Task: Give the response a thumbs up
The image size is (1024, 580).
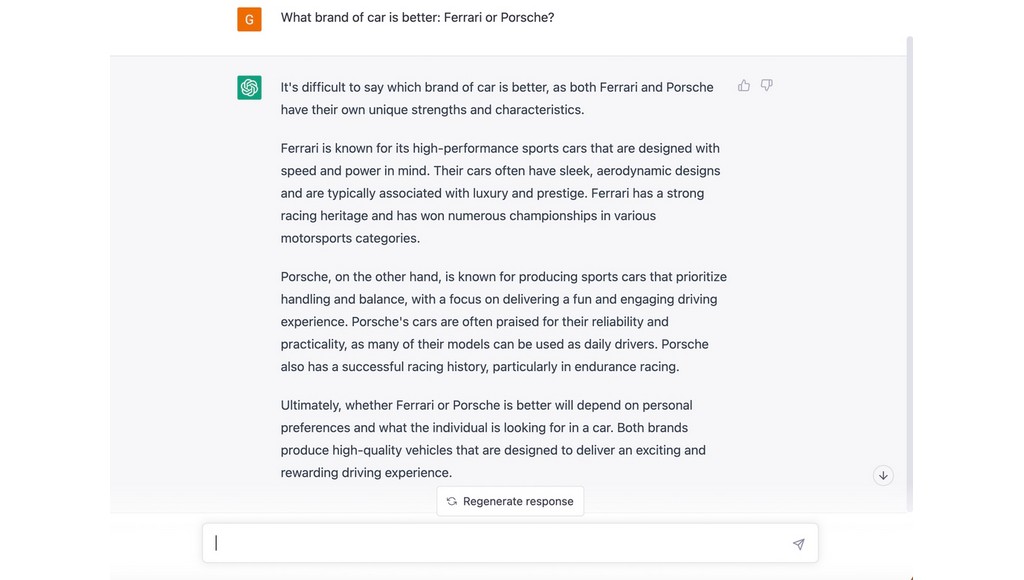Action: pos(744,86)
